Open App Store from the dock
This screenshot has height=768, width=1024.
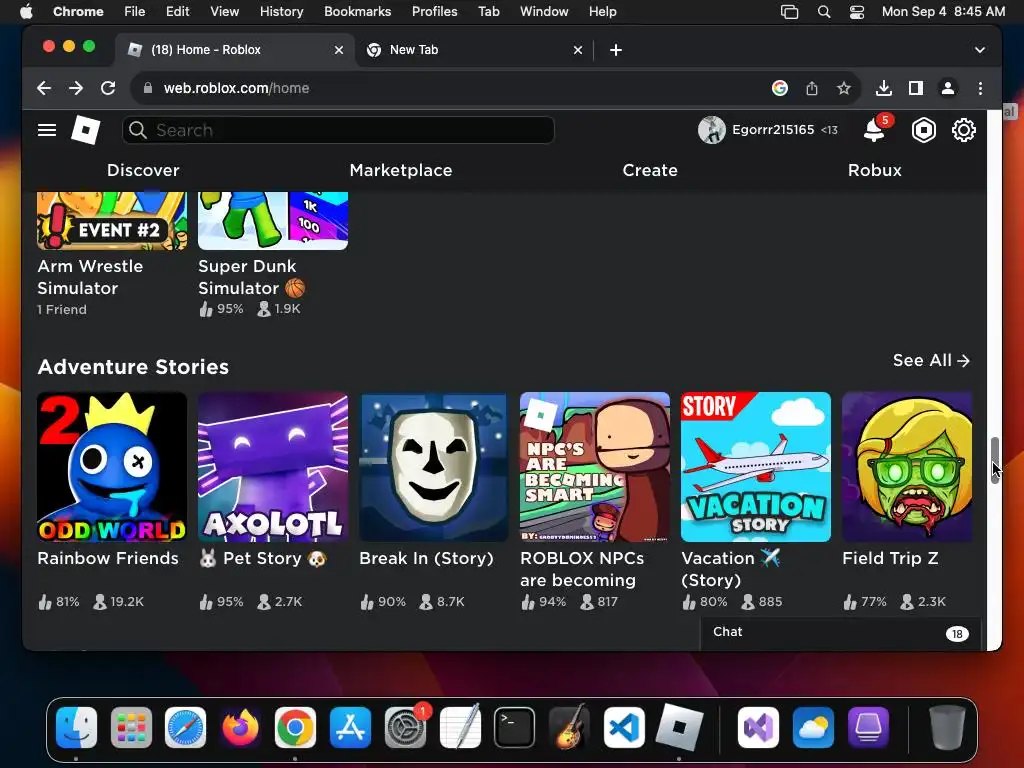(x=350, y=728)
